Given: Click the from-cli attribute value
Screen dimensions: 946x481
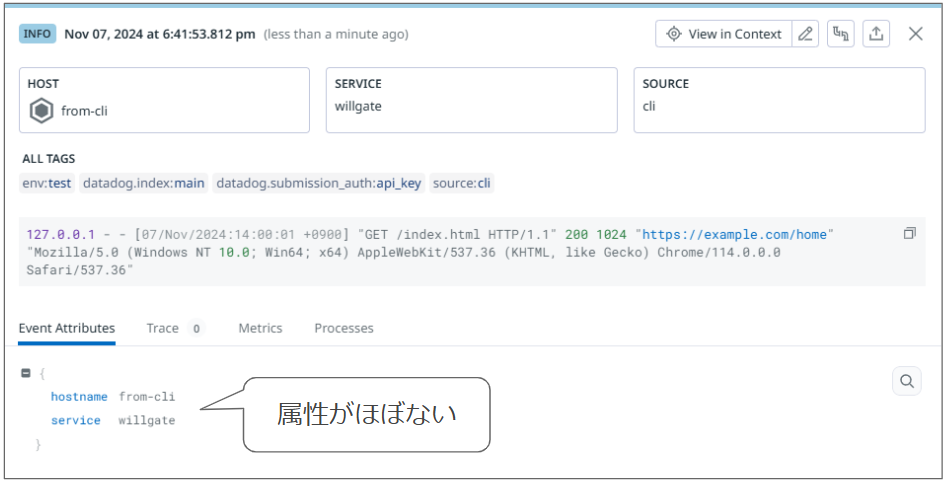Looking at the screenshot, I should (x=147, y=397).
